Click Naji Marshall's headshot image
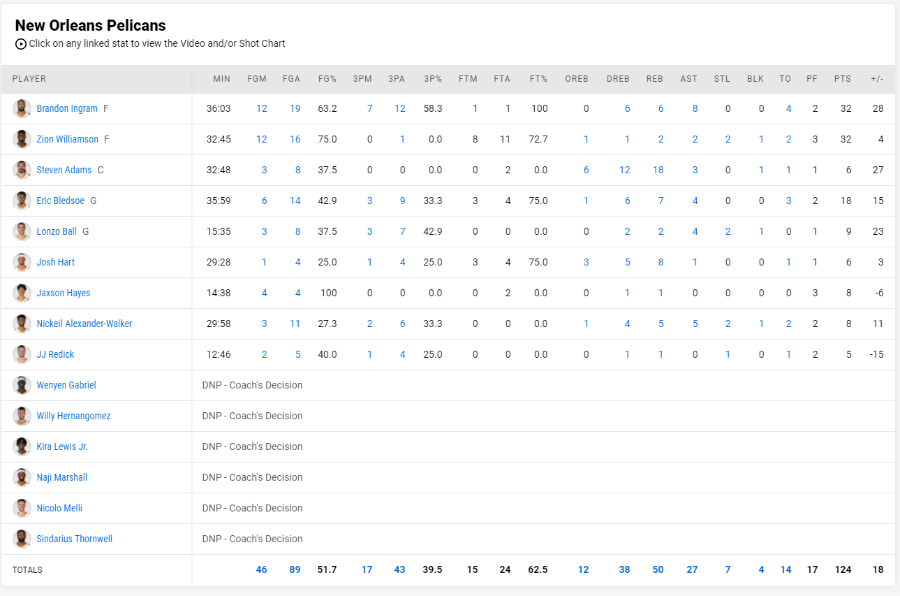Screen dimensions: 900x596 (22, 477)
